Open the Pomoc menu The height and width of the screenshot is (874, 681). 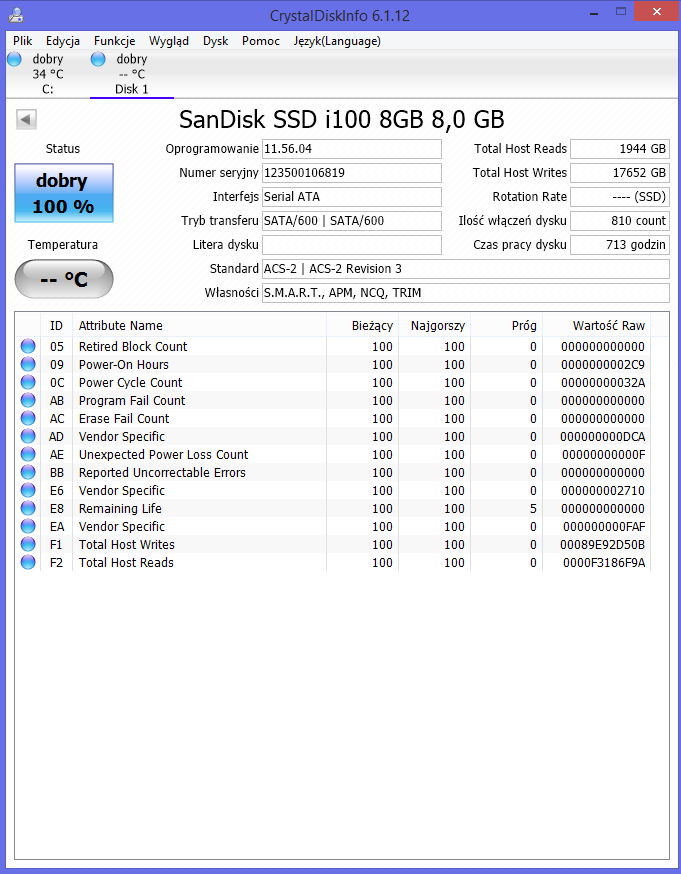(x=261, y=41)
